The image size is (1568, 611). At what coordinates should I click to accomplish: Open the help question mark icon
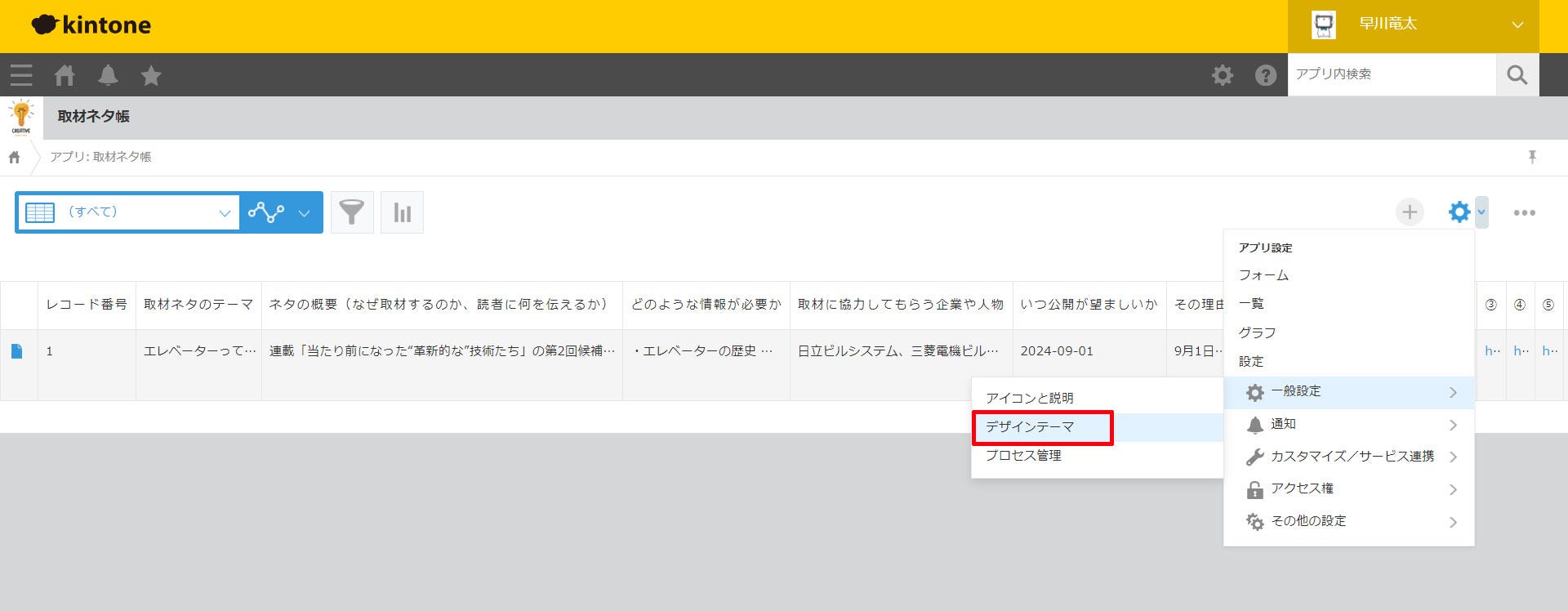coord(1266,75)
